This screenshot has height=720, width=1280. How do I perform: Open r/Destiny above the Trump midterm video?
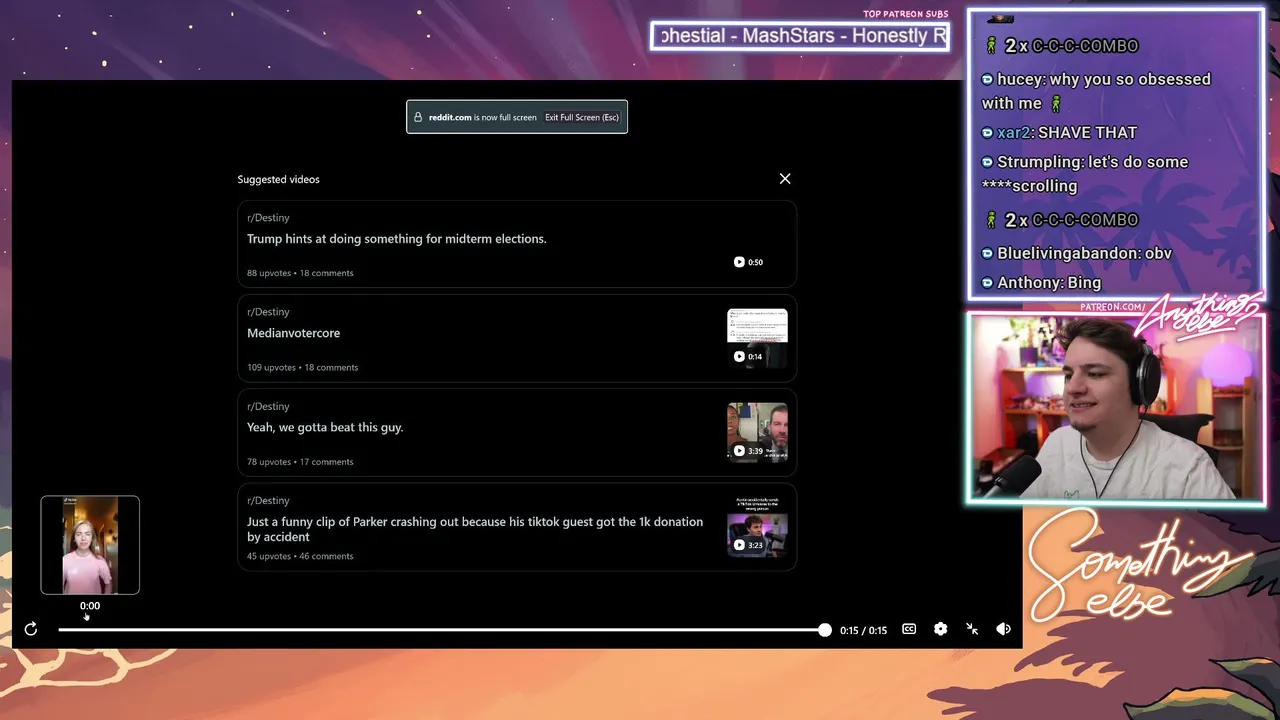268,218
